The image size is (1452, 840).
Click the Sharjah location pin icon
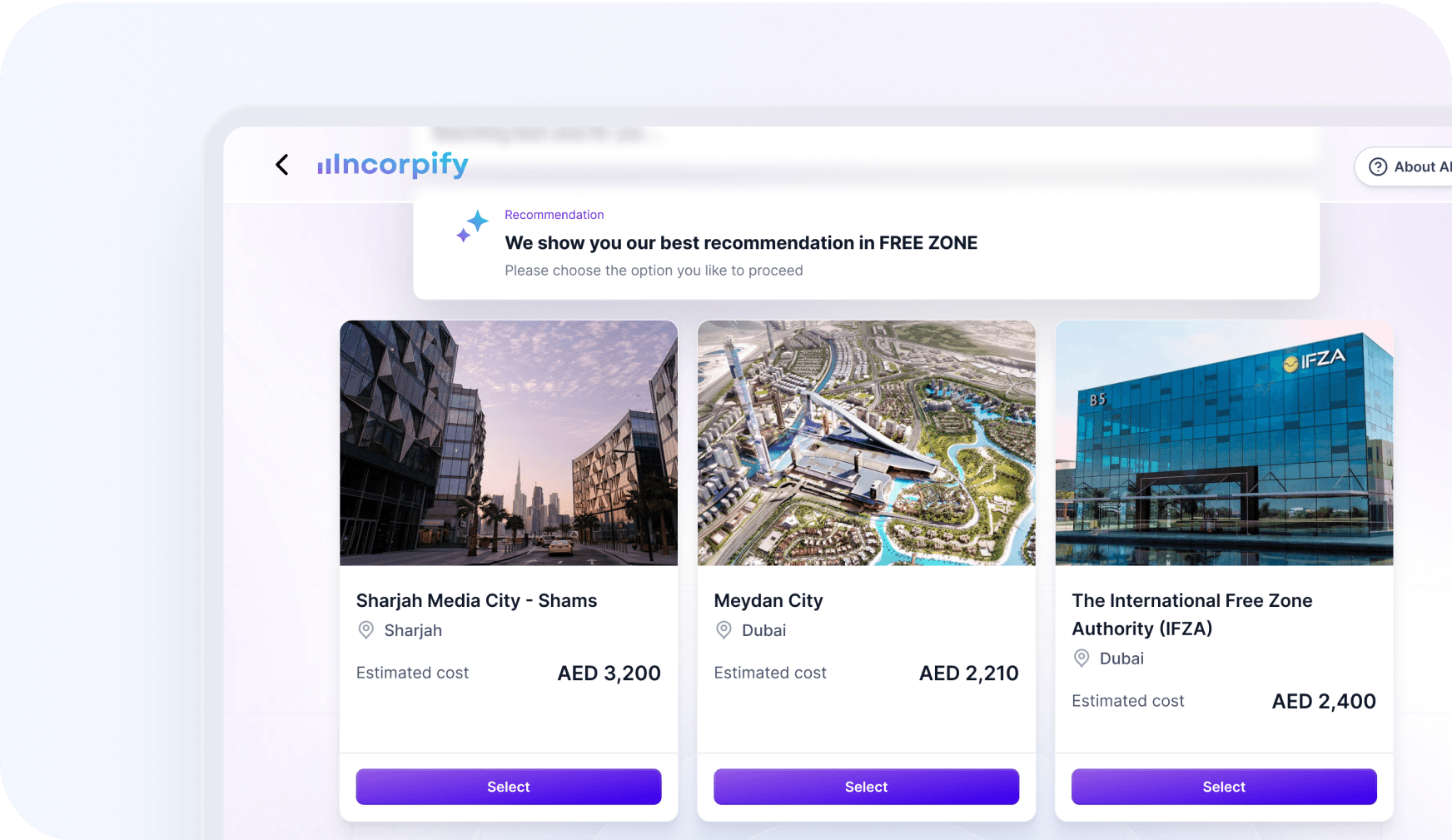(365, 630)
